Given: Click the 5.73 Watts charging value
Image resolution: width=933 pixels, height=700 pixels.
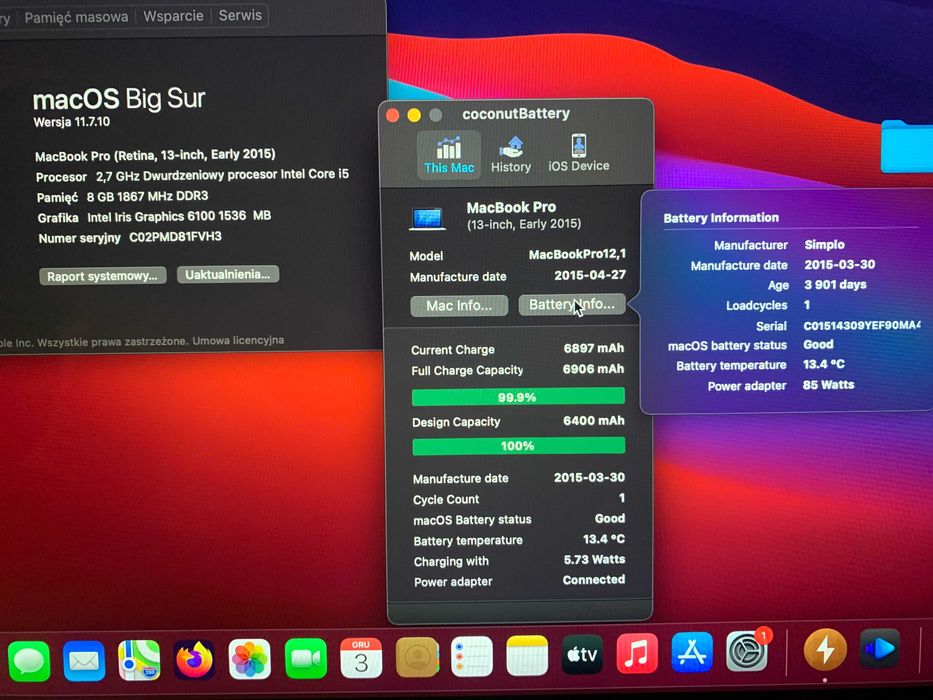Looking at the screenshot, I should 594,559.
